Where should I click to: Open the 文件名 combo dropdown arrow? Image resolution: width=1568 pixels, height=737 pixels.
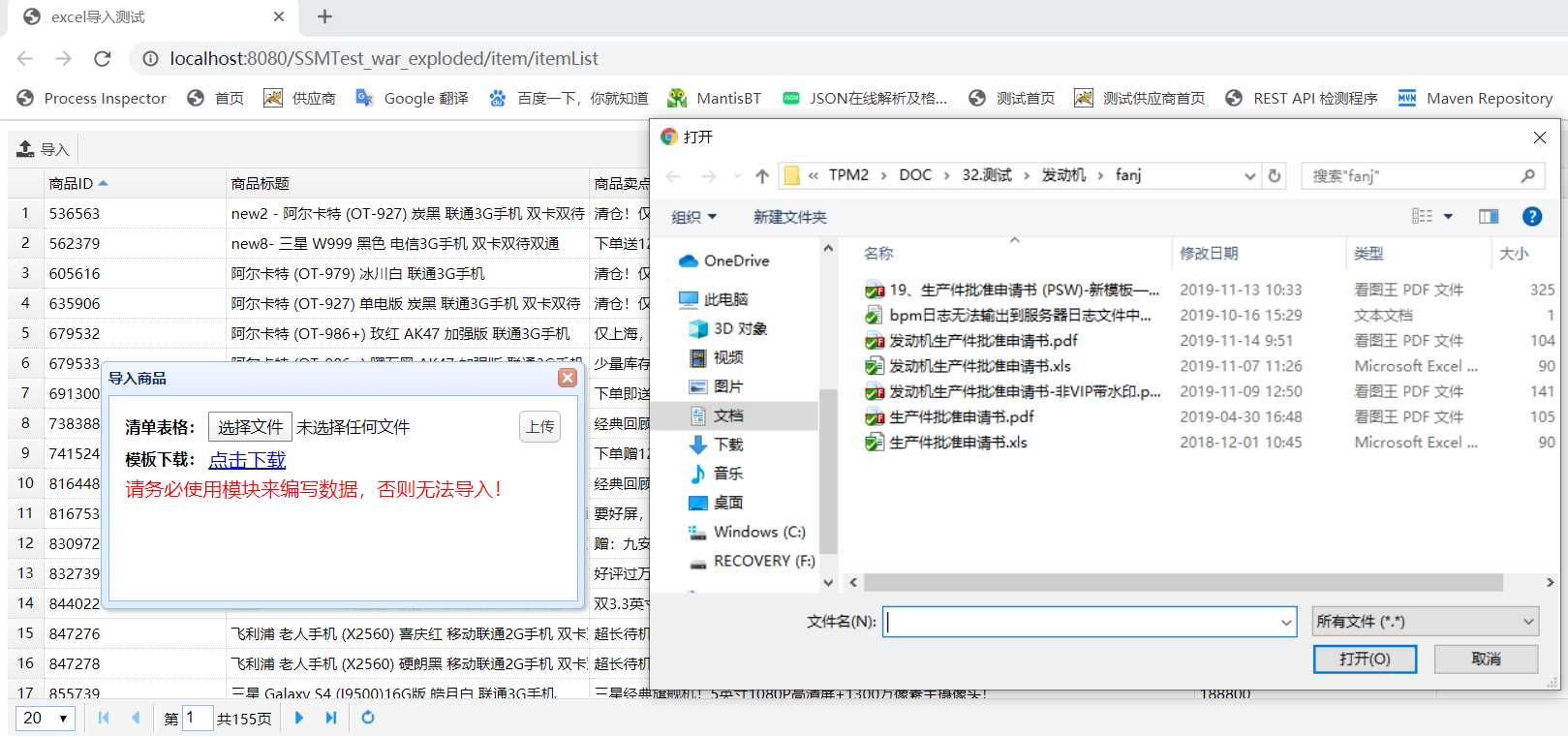1287,622
